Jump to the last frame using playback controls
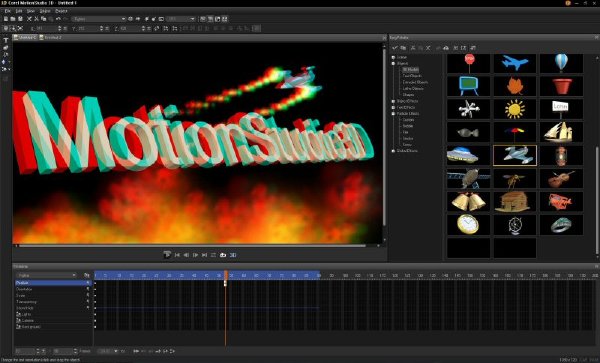The image size is (600, 363). click(x=205, y=255)
